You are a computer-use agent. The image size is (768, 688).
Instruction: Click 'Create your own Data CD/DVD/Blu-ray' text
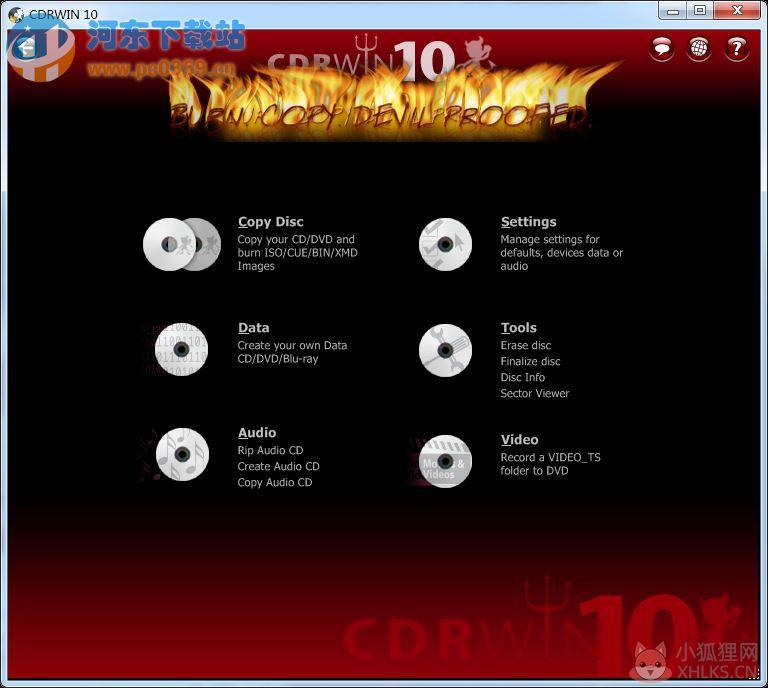pos(292,353)
